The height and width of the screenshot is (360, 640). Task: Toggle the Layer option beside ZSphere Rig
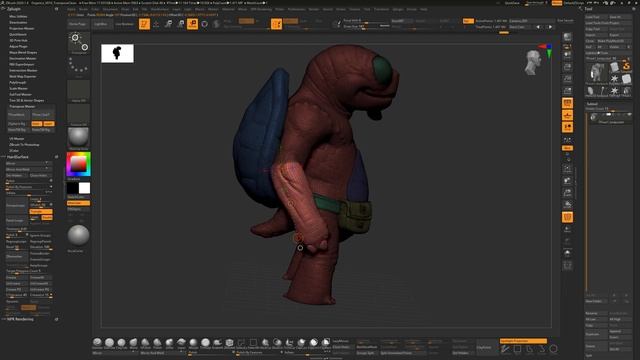coord(49,124)
